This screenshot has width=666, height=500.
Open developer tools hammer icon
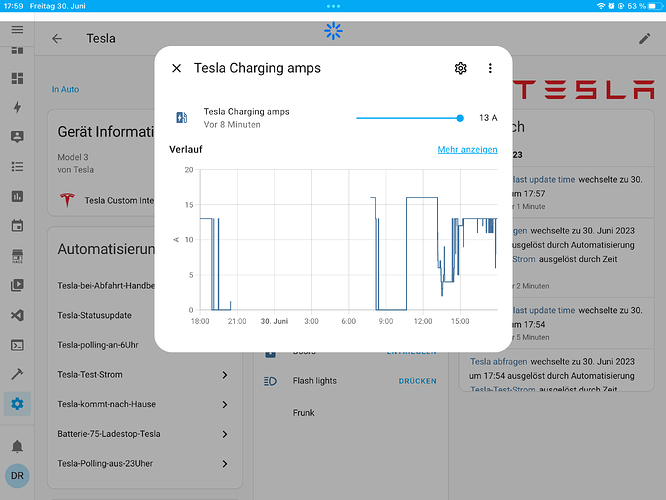(17, 374)
